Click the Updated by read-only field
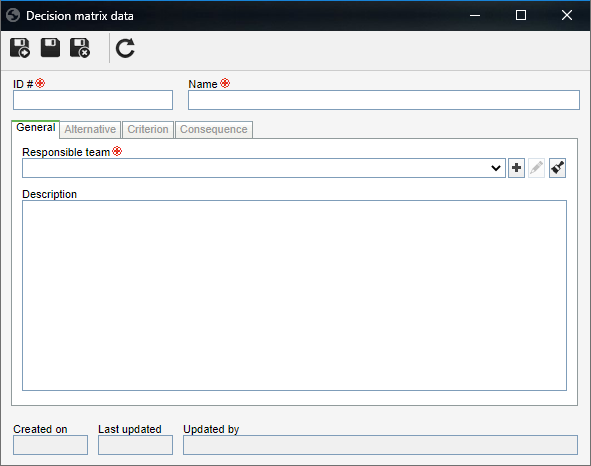Viewport: 591px width, 466px height. point(380,445)
